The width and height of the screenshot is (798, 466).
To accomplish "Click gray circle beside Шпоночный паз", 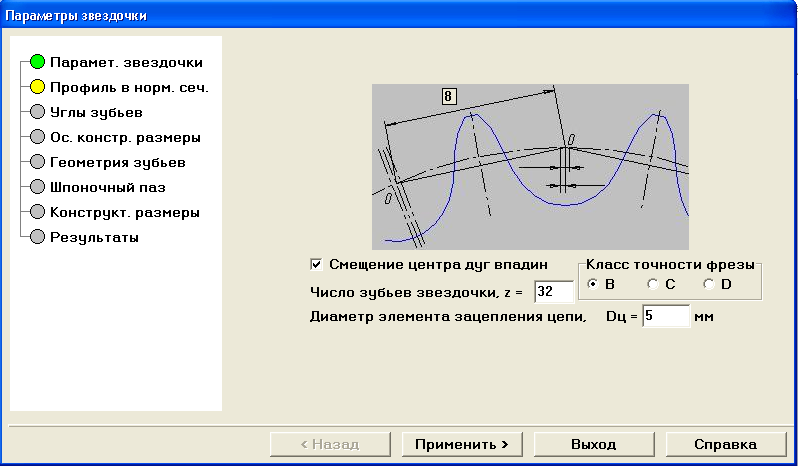I will [37, 187].
